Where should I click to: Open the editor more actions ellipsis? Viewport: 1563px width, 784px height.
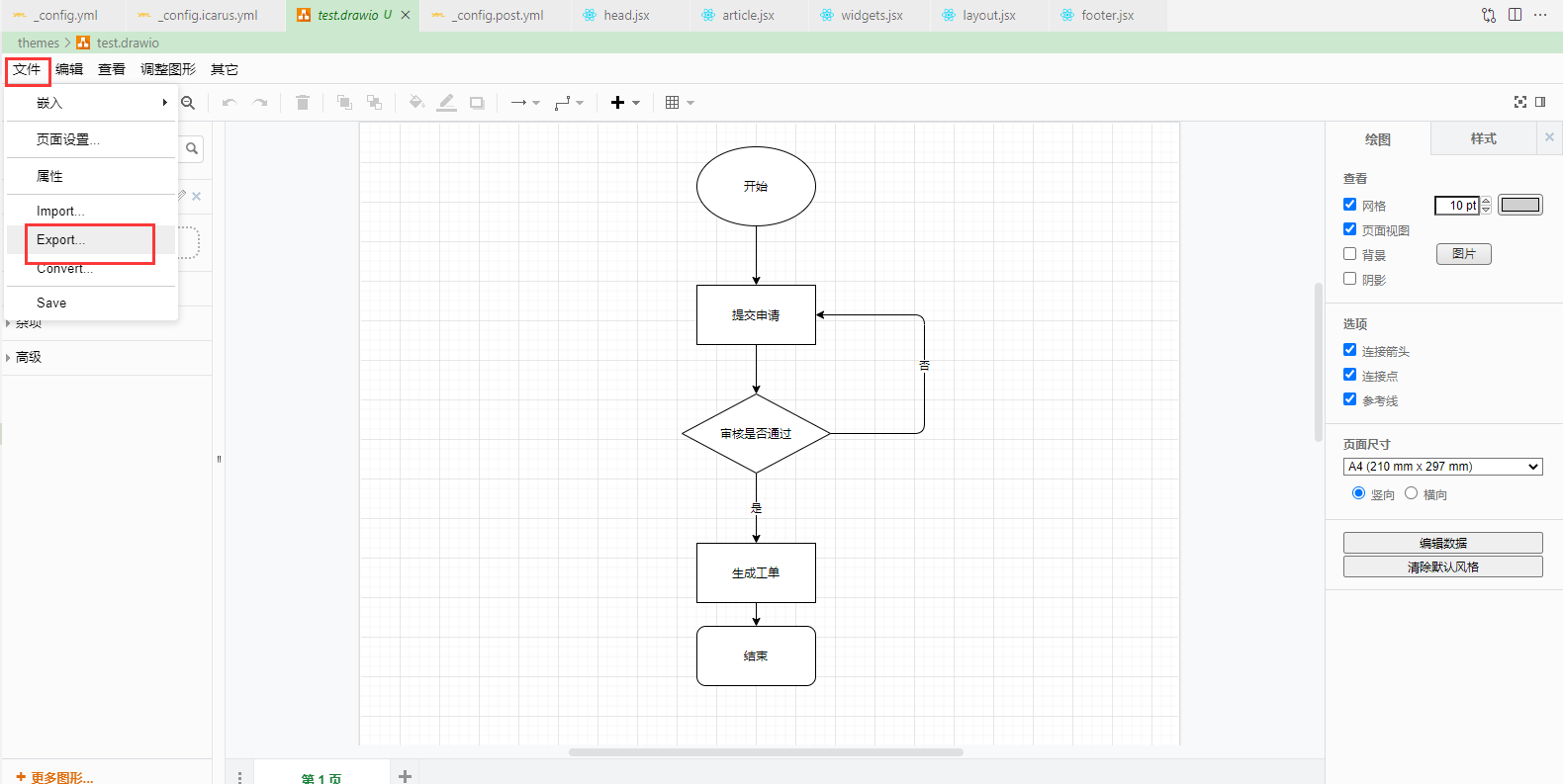click(1540, 15)
